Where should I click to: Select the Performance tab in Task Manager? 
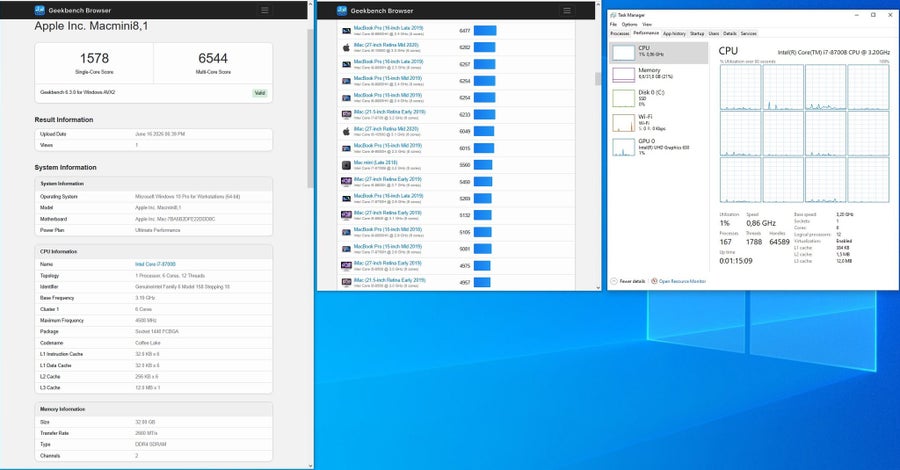[x=646, y=33]
